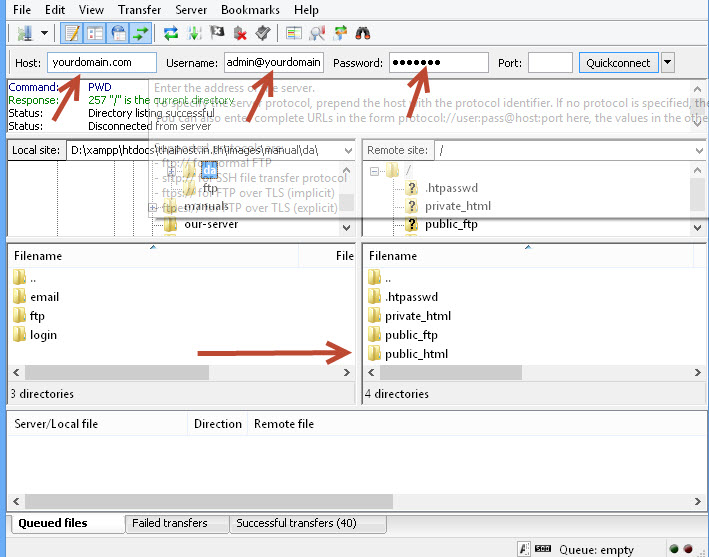The width and height of the screenshot is (709, 557).
Task: Open the Quickconnect history dropdown
Action: click(x=668, y=63)
